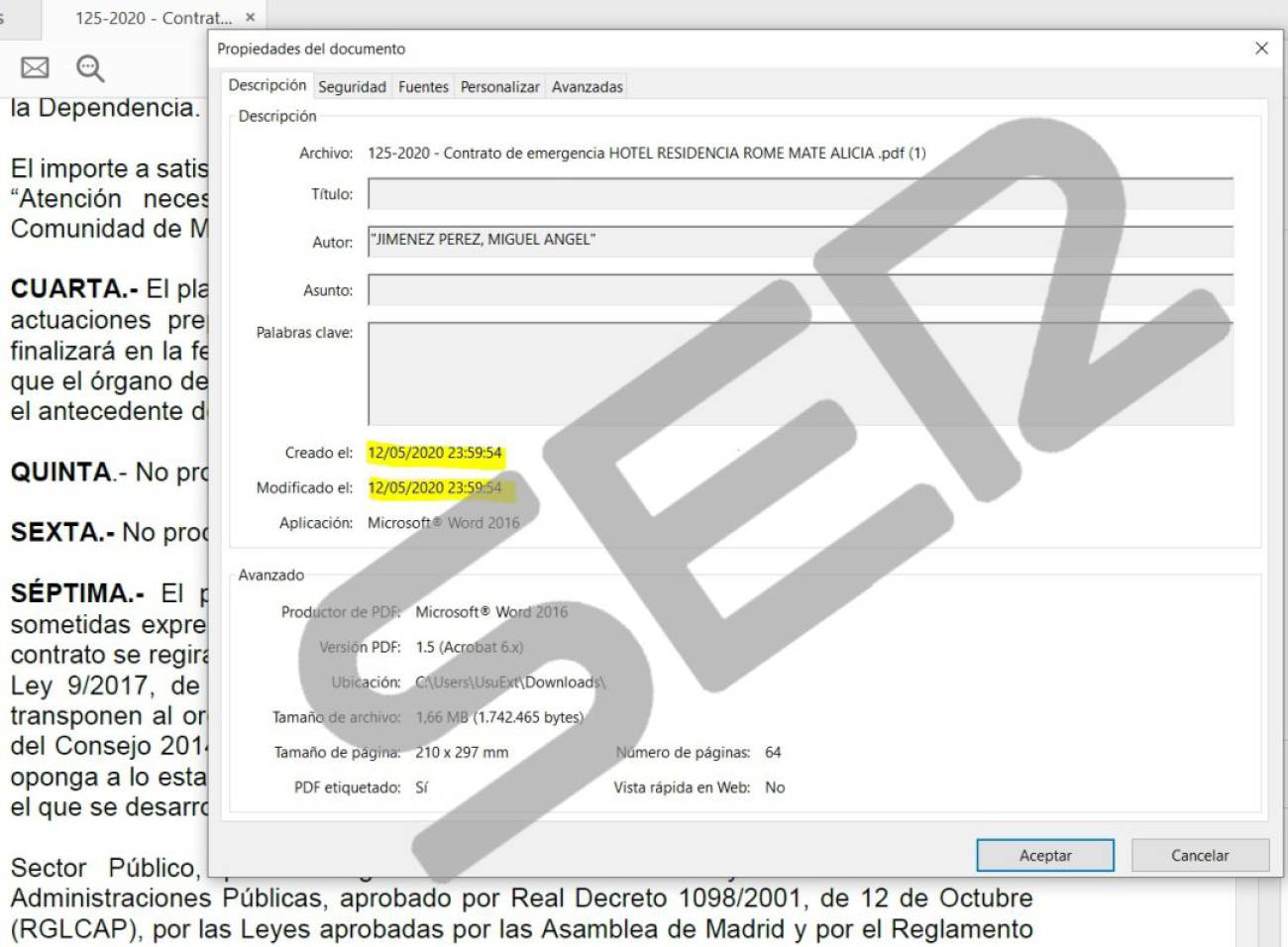Click the zoom magnifier icon in toolbar
Viewport: 1288px width, 947px height.
[x=90, y=67]
